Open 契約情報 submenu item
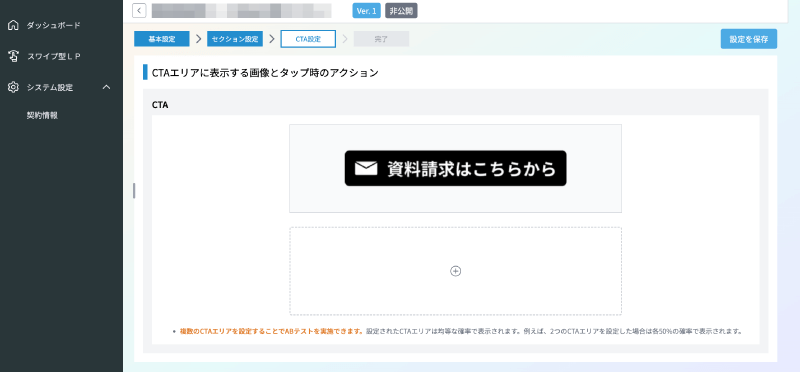Image resolution: width=800 pixels, height=372 pixels. click(42, 116)
